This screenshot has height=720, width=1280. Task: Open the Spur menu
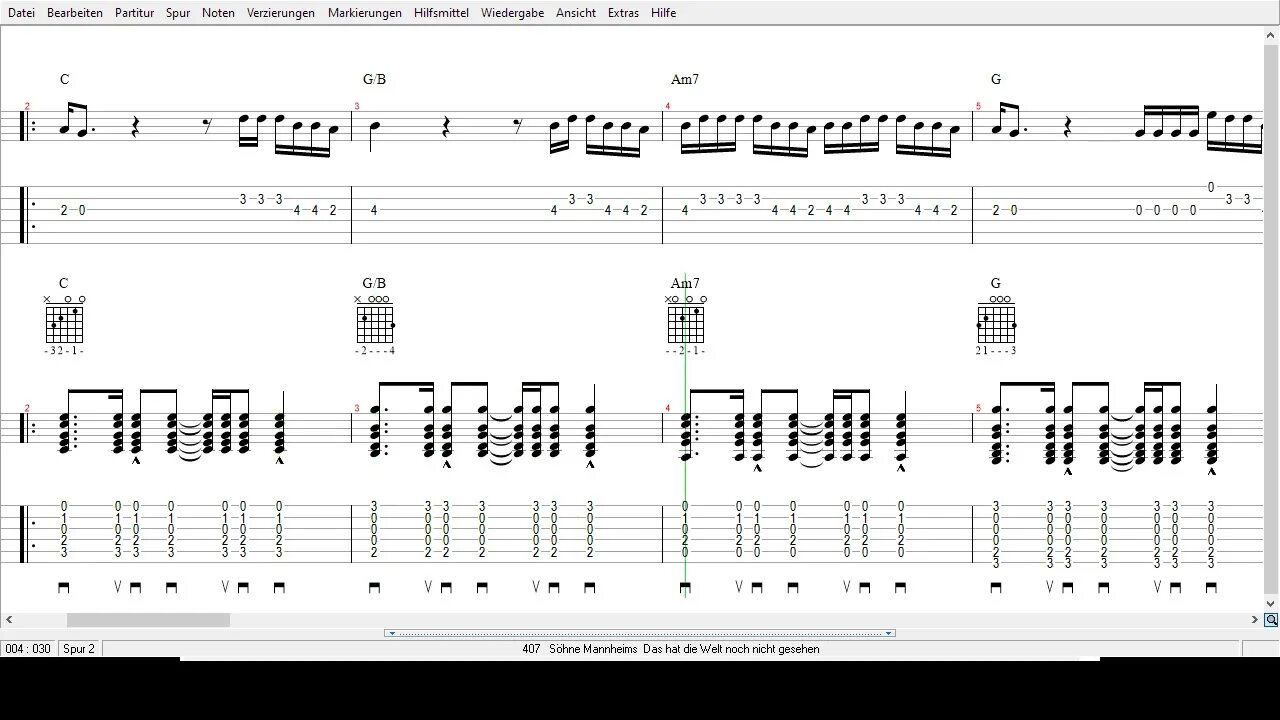pos(178,13)
